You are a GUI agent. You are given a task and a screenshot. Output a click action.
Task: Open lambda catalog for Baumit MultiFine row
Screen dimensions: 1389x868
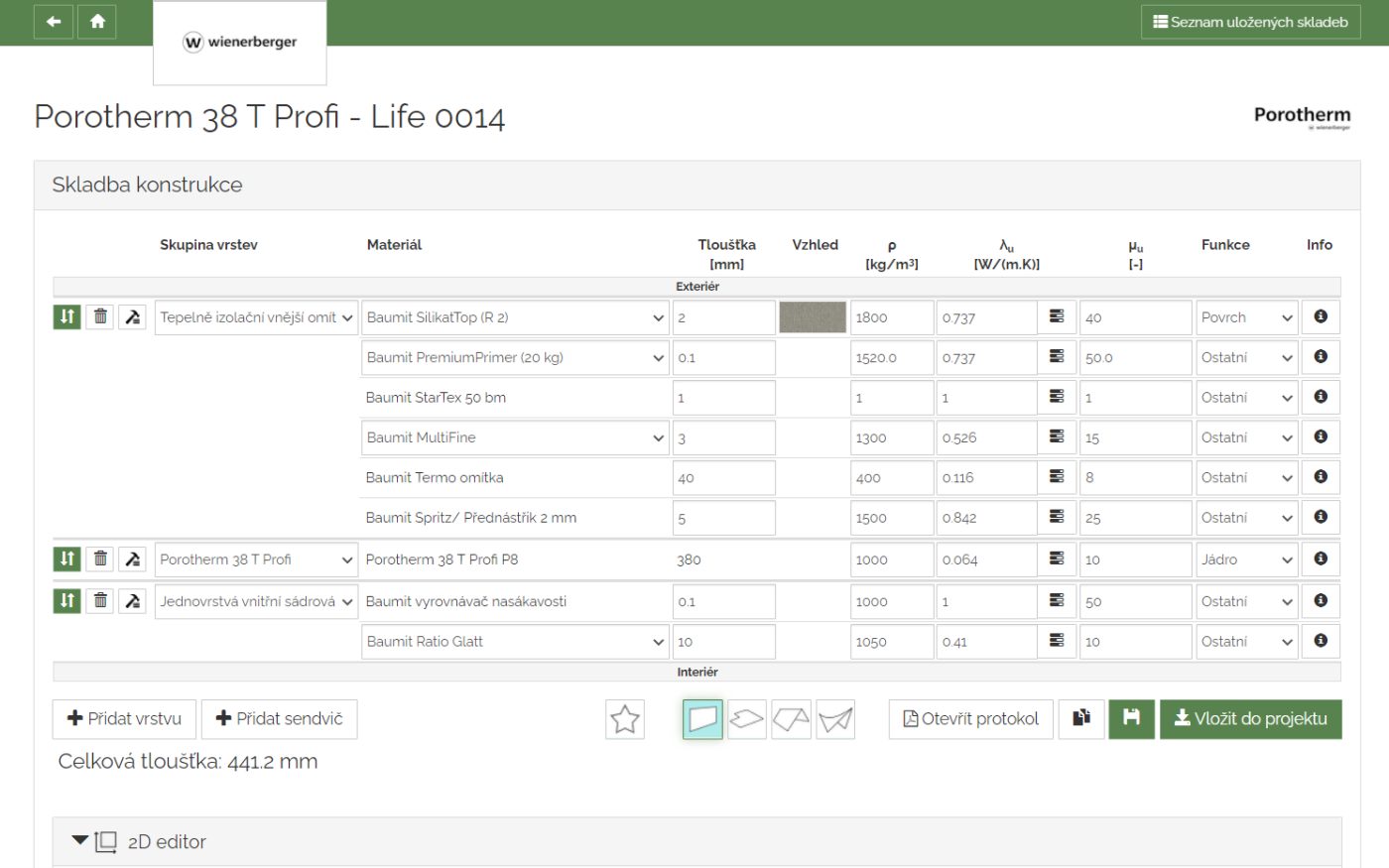(1056, 437)
